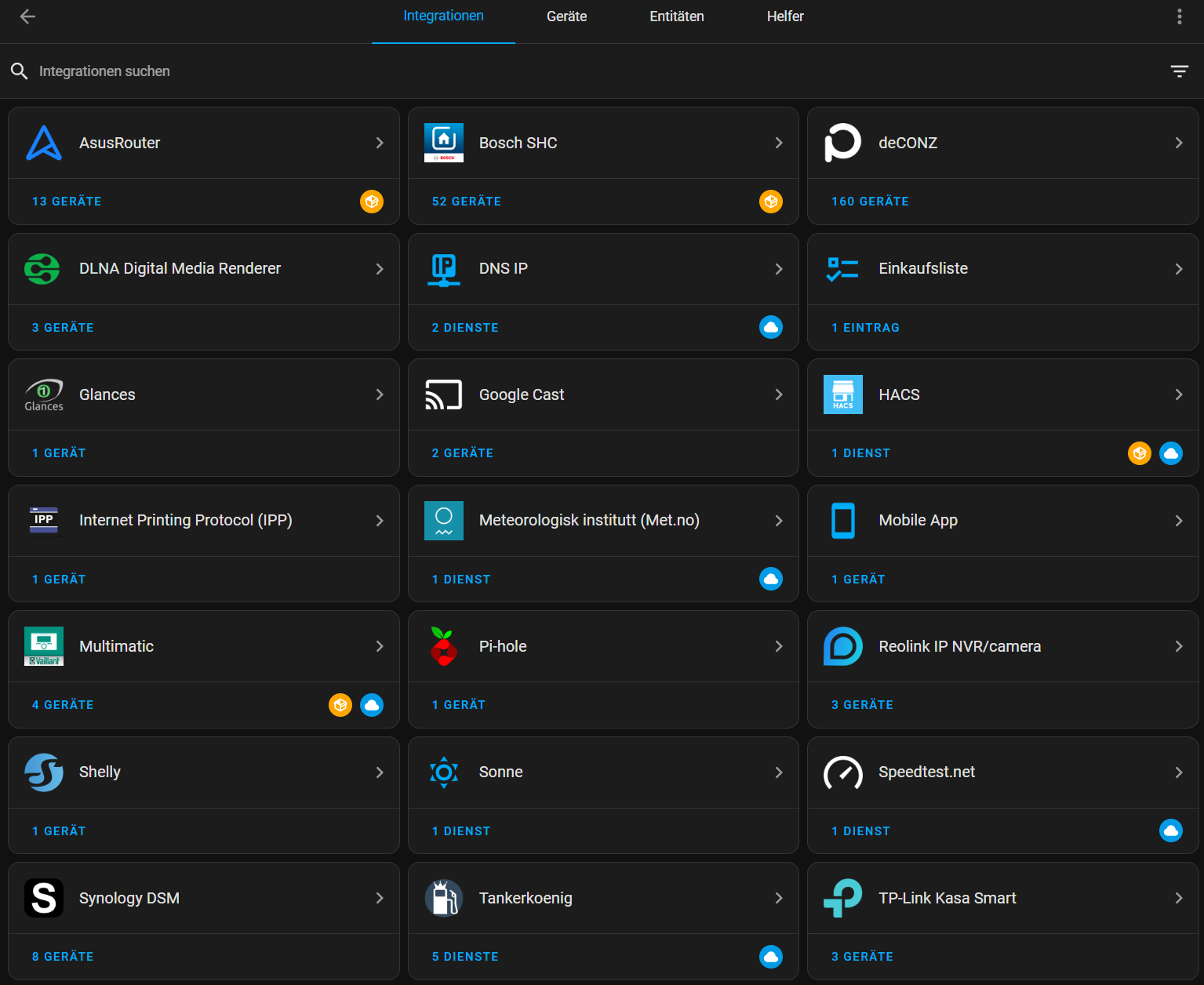Viewport: 1204px width, 985px height.
Task: Click the search magnifier icon
Action: coord(19,71)
